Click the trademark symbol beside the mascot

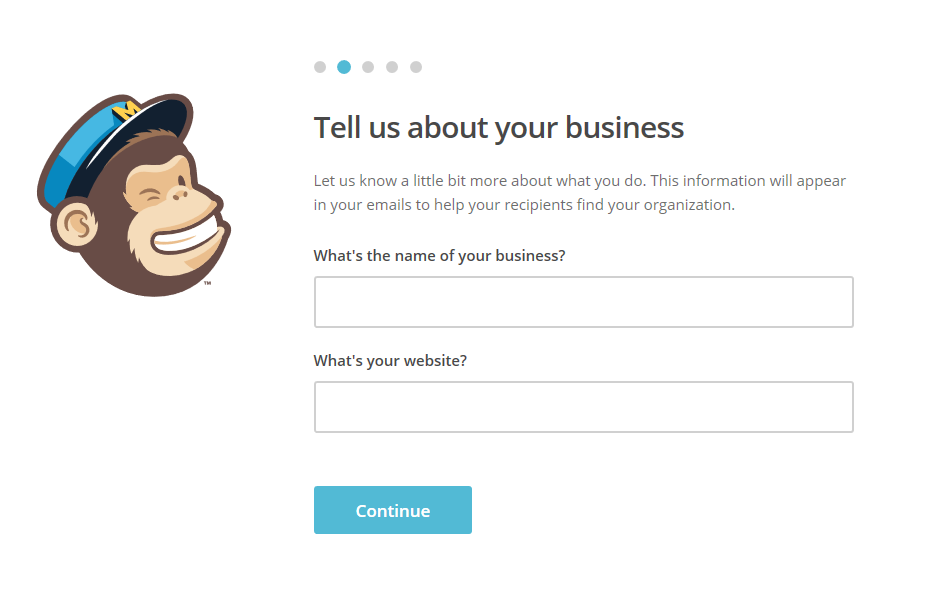click(x=207, y=284)
